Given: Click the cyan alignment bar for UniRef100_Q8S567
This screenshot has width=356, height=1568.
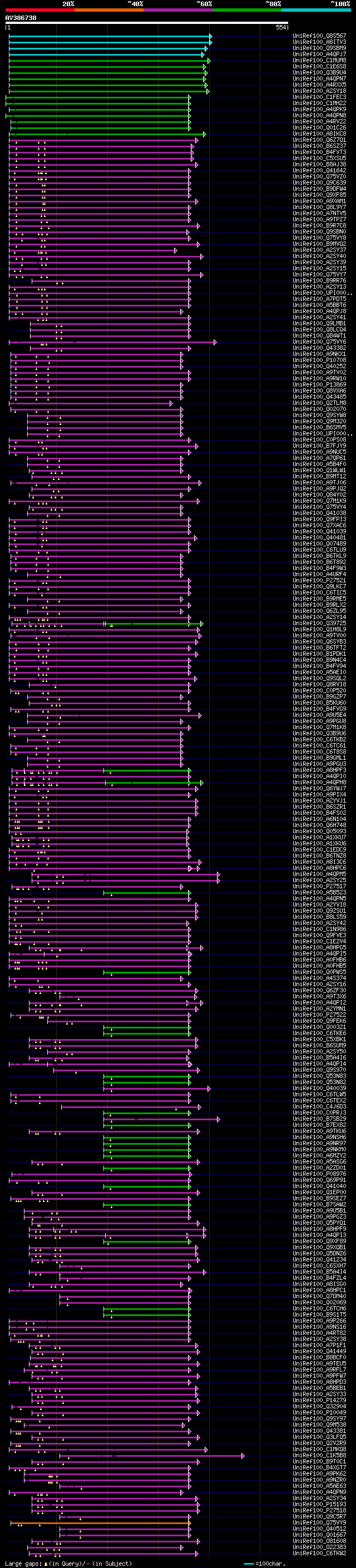Looking at the screenshot, I should click(110, 36).
